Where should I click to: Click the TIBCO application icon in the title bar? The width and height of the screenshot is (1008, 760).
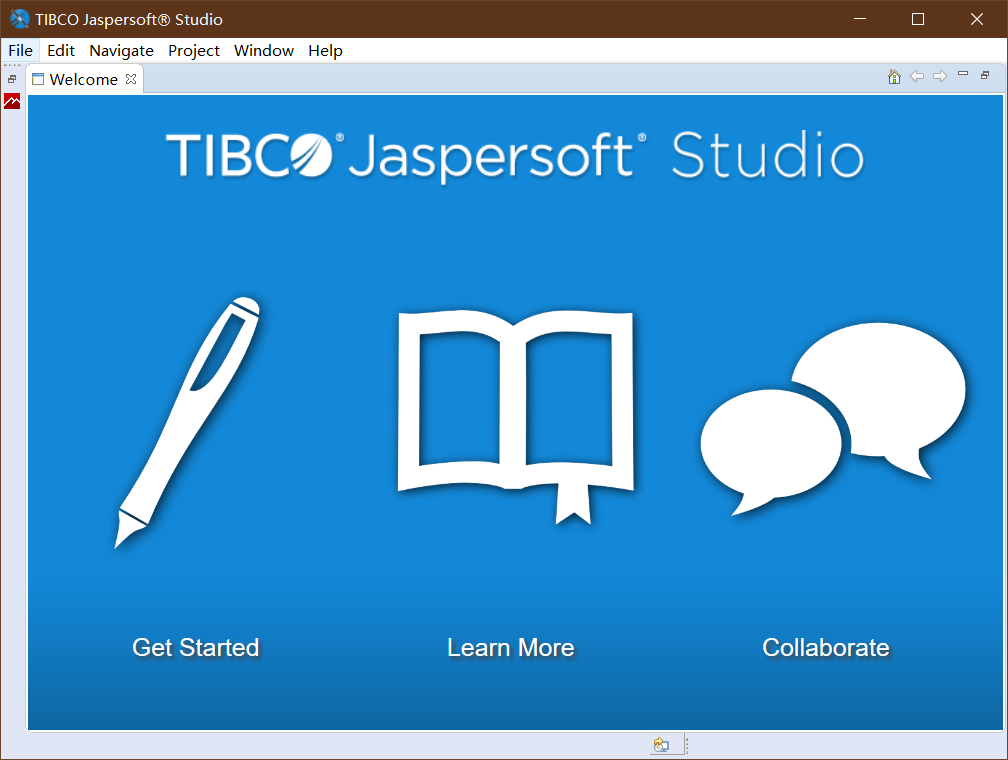[x=18, y=18]
